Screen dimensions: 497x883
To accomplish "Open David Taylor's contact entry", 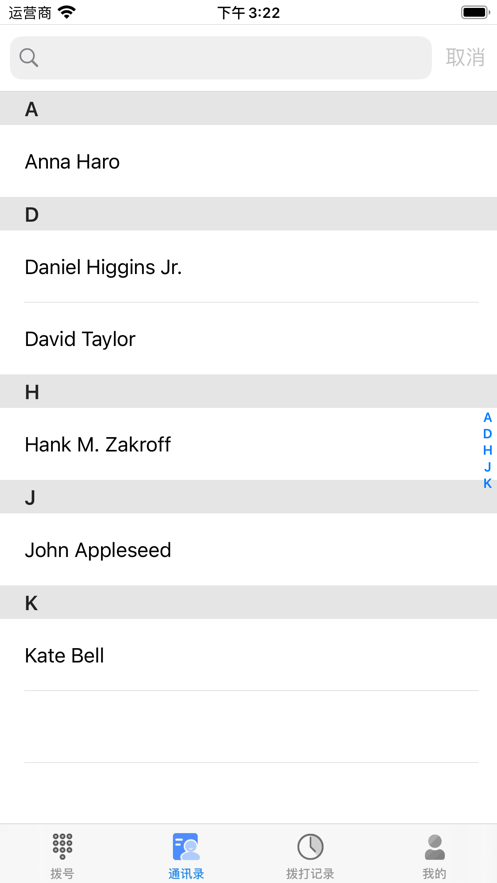I will coord(248,339).
